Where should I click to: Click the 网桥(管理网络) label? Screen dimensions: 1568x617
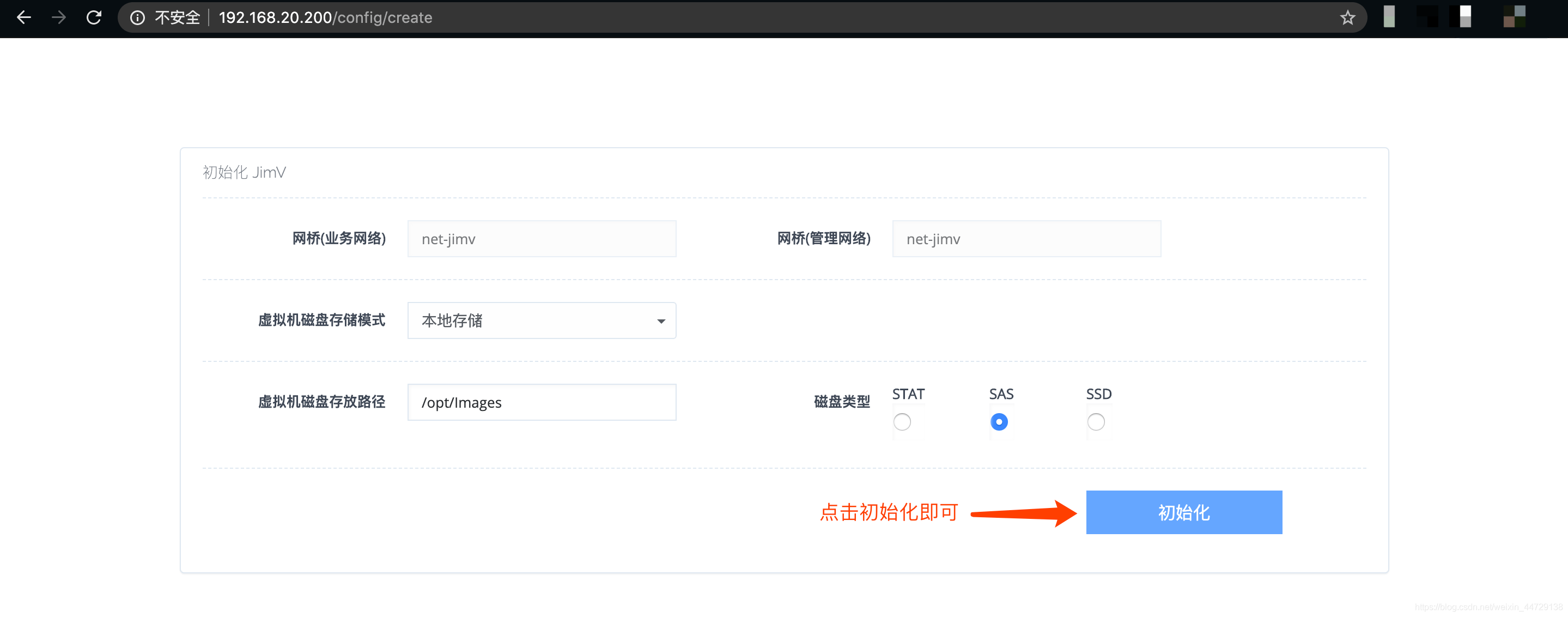(x=824, y=238)
